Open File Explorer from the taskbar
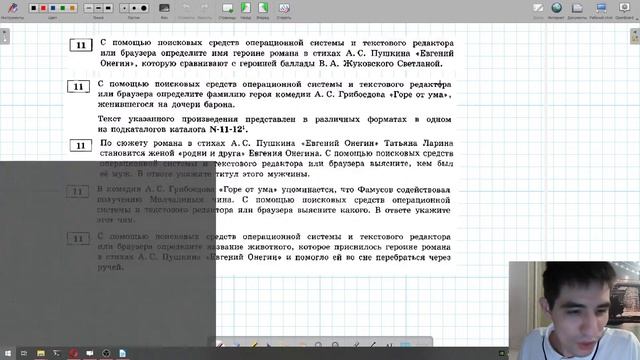 [41, 353]
